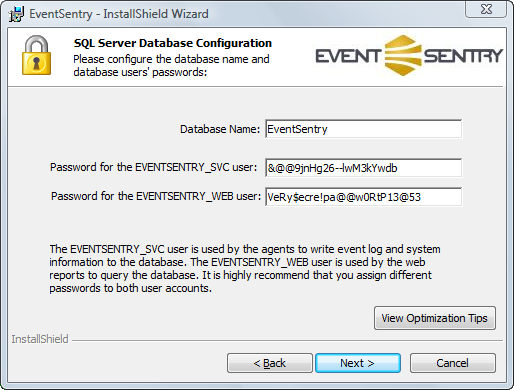Click the EventSentry logo
This screenshot has width=514, height=390.
tap(409, 55)
